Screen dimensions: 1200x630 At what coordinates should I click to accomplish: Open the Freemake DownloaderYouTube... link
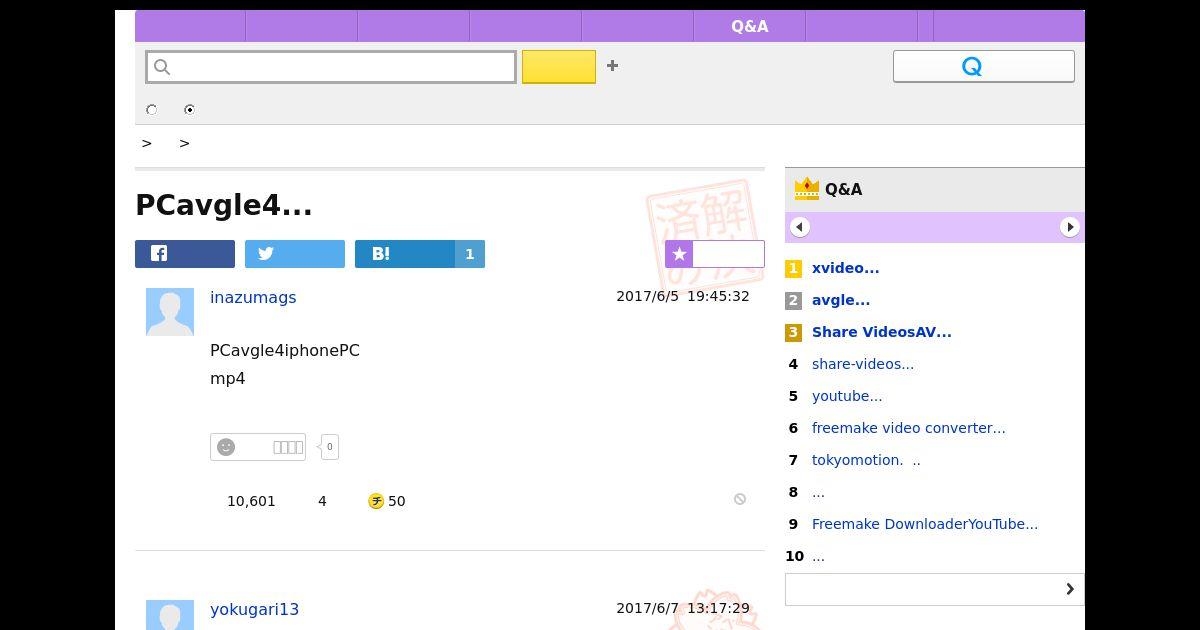925,524
